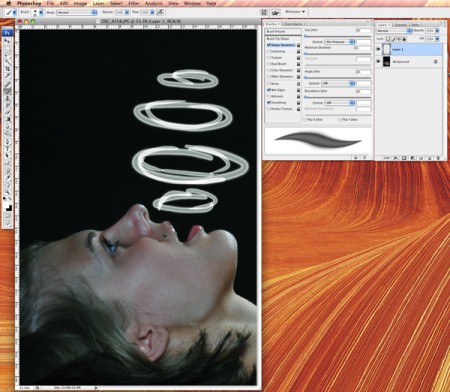
Task: Open the Workspace dropdown
Action: tap(295, 12)
